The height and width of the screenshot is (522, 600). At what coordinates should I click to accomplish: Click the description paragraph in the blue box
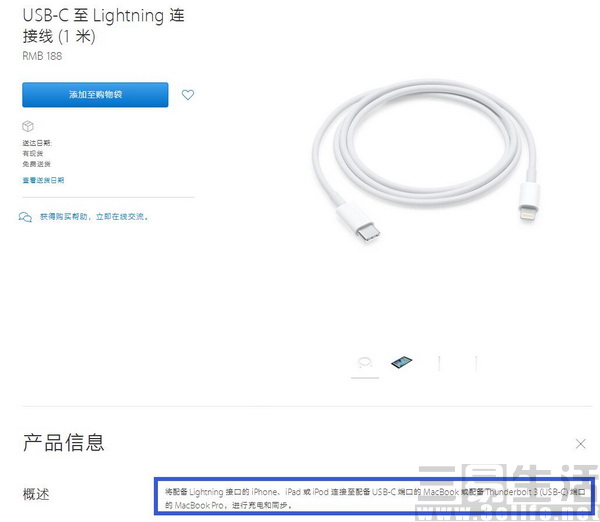(x=375, y=498)
